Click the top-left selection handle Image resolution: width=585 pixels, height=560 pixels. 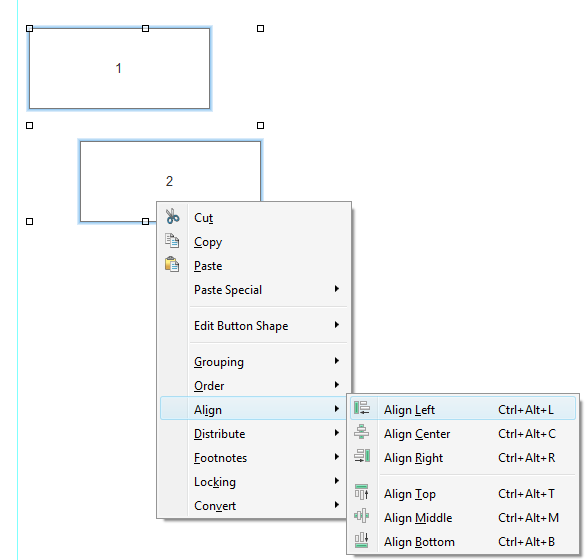29,28
